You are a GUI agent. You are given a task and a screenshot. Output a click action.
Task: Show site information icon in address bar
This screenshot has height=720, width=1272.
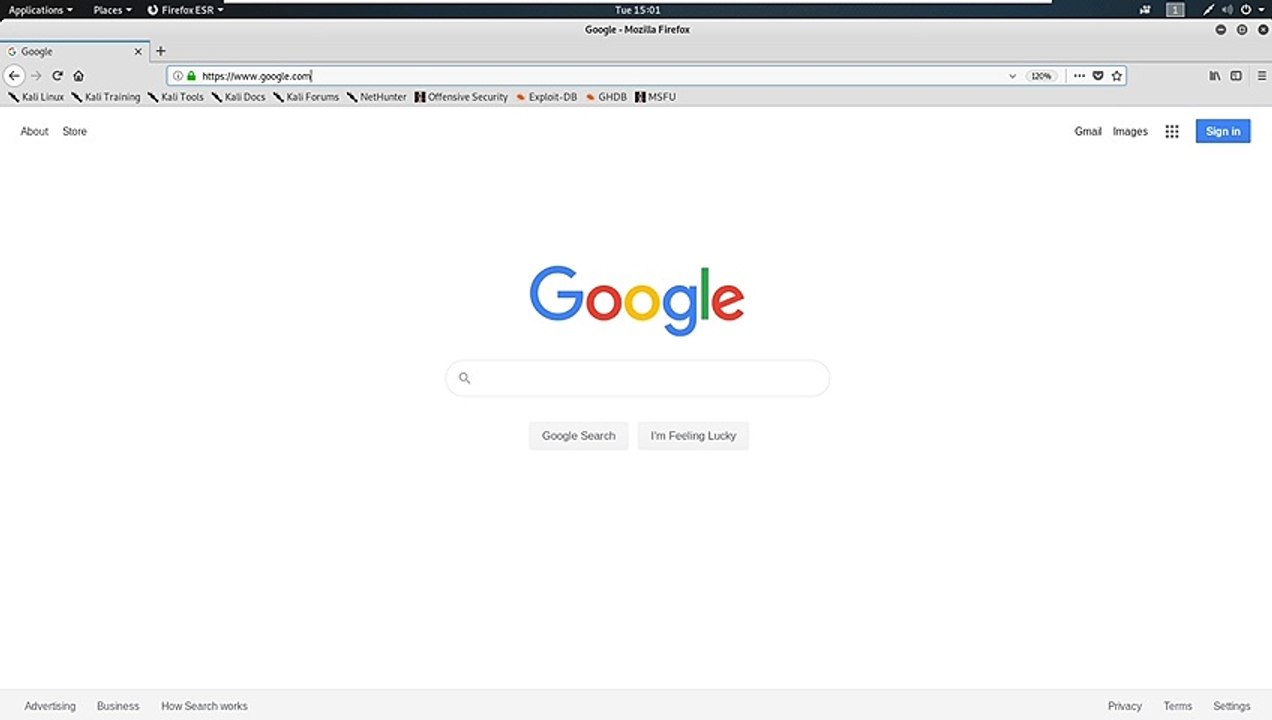pyautogui.click(x=178, y=76)
